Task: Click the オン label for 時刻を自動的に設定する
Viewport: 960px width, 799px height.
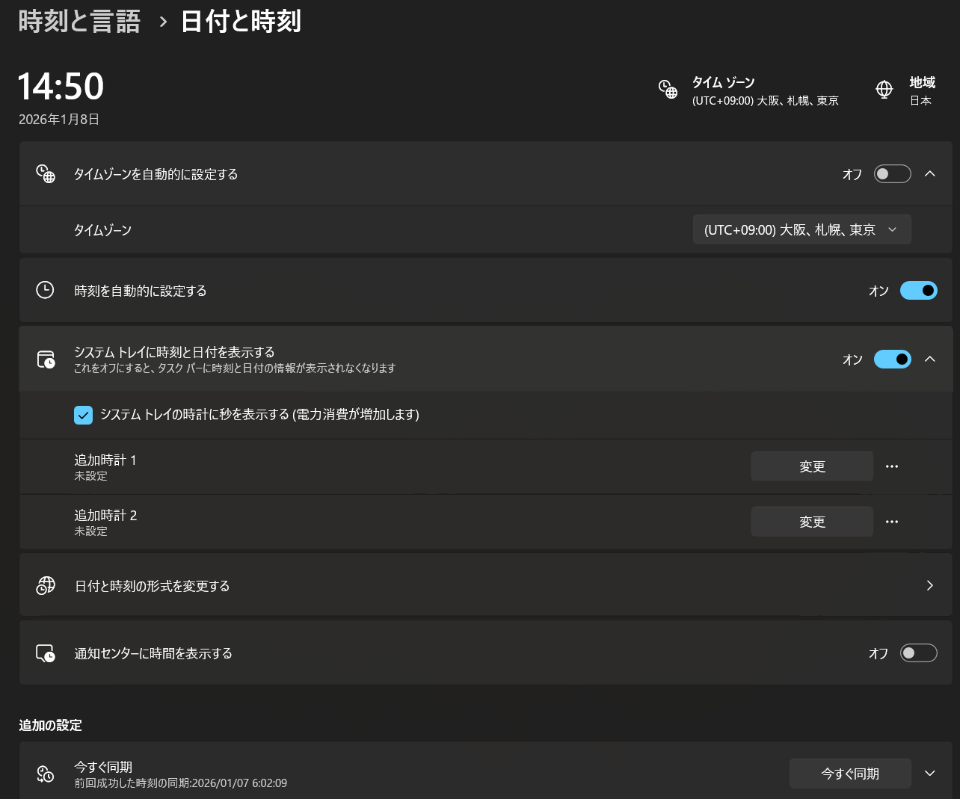Action: (x=879, y=291)
